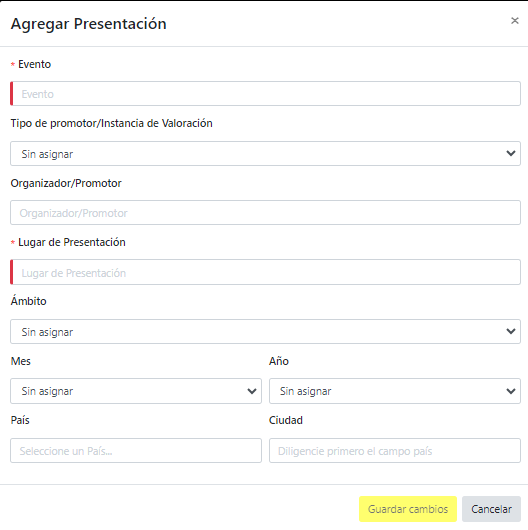This screenshot has height=530, width=528.
Task: Click the Ámbito label text
Action: (28, 301)
